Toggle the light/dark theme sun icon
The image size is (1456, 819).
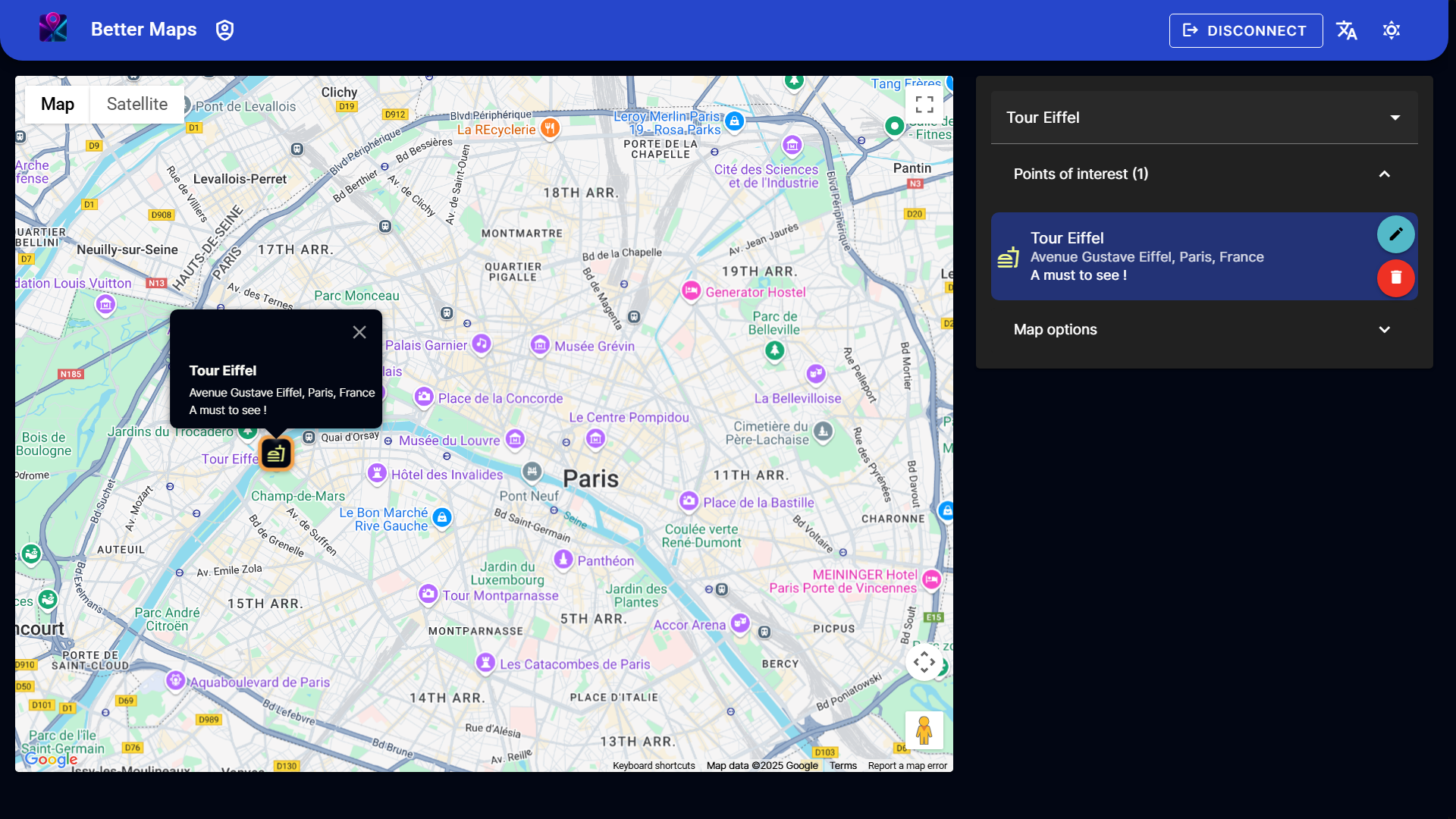1391,30
